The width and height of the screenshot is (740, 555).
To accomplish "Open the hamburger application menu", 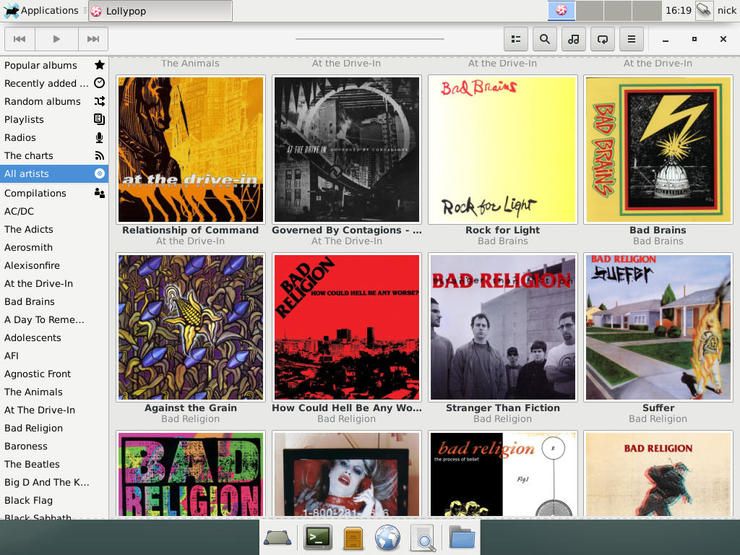I will (631, 39).
